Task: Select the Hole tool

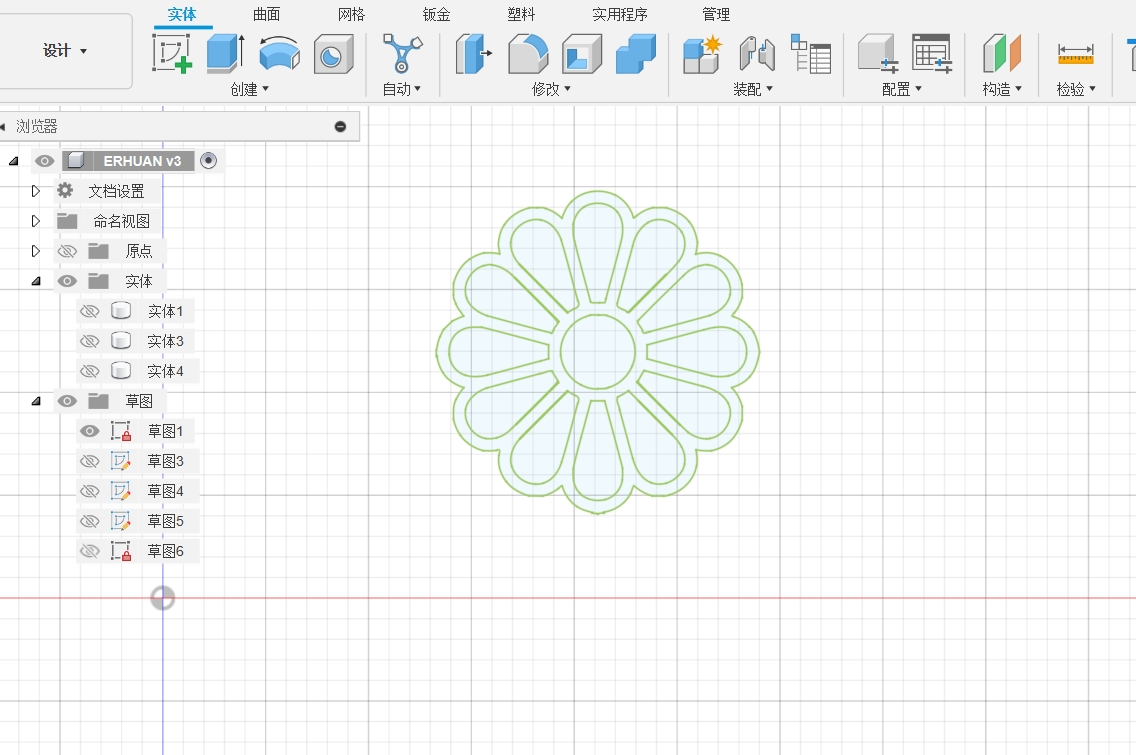Action: click(x=333, y=54)
